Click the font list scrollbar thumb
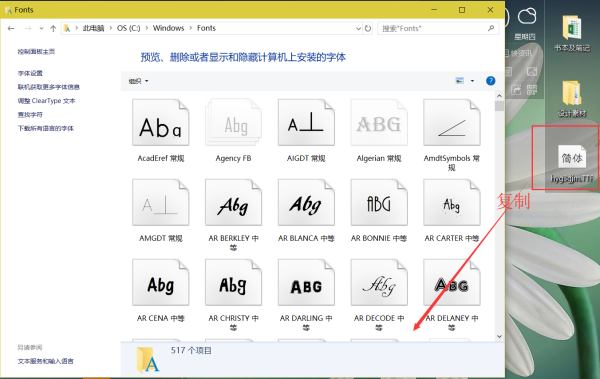The width and height of the screenshot is (600, 379). point(499,106)
